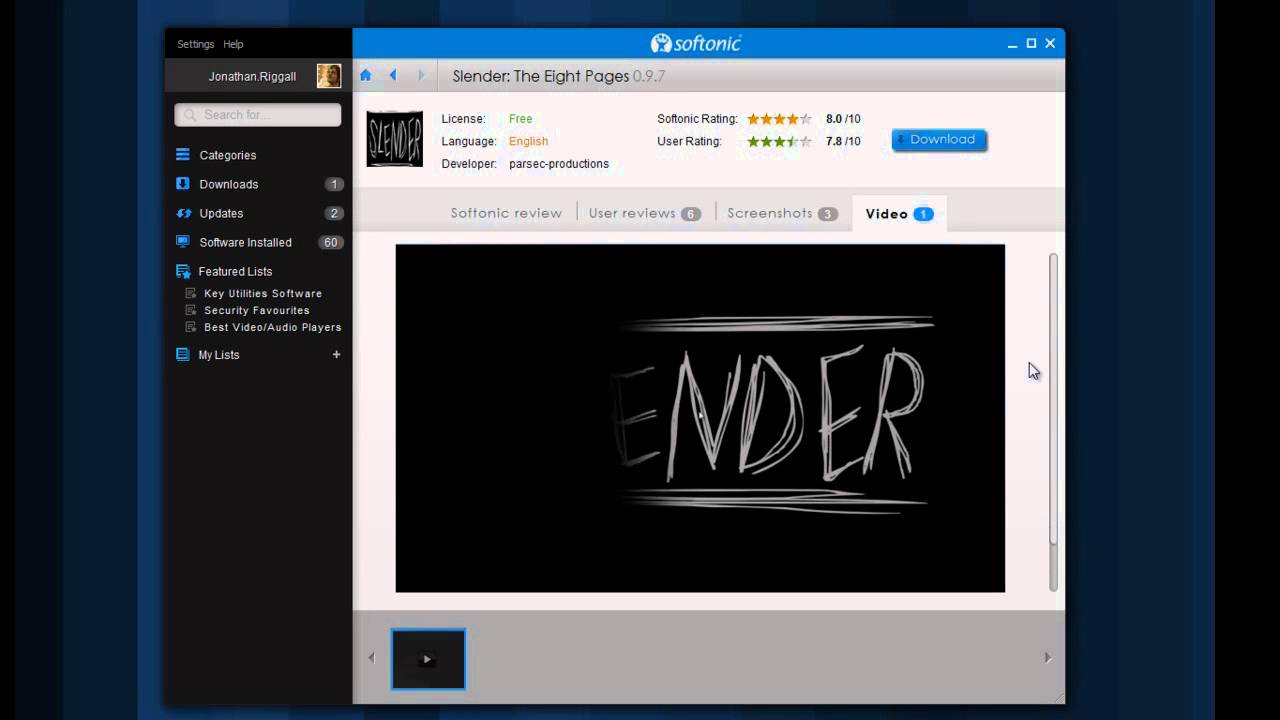Image resolution: width=1280 pixels, height=720 pixels.
Task: Open Featured Lists
Action: [235, 271]
